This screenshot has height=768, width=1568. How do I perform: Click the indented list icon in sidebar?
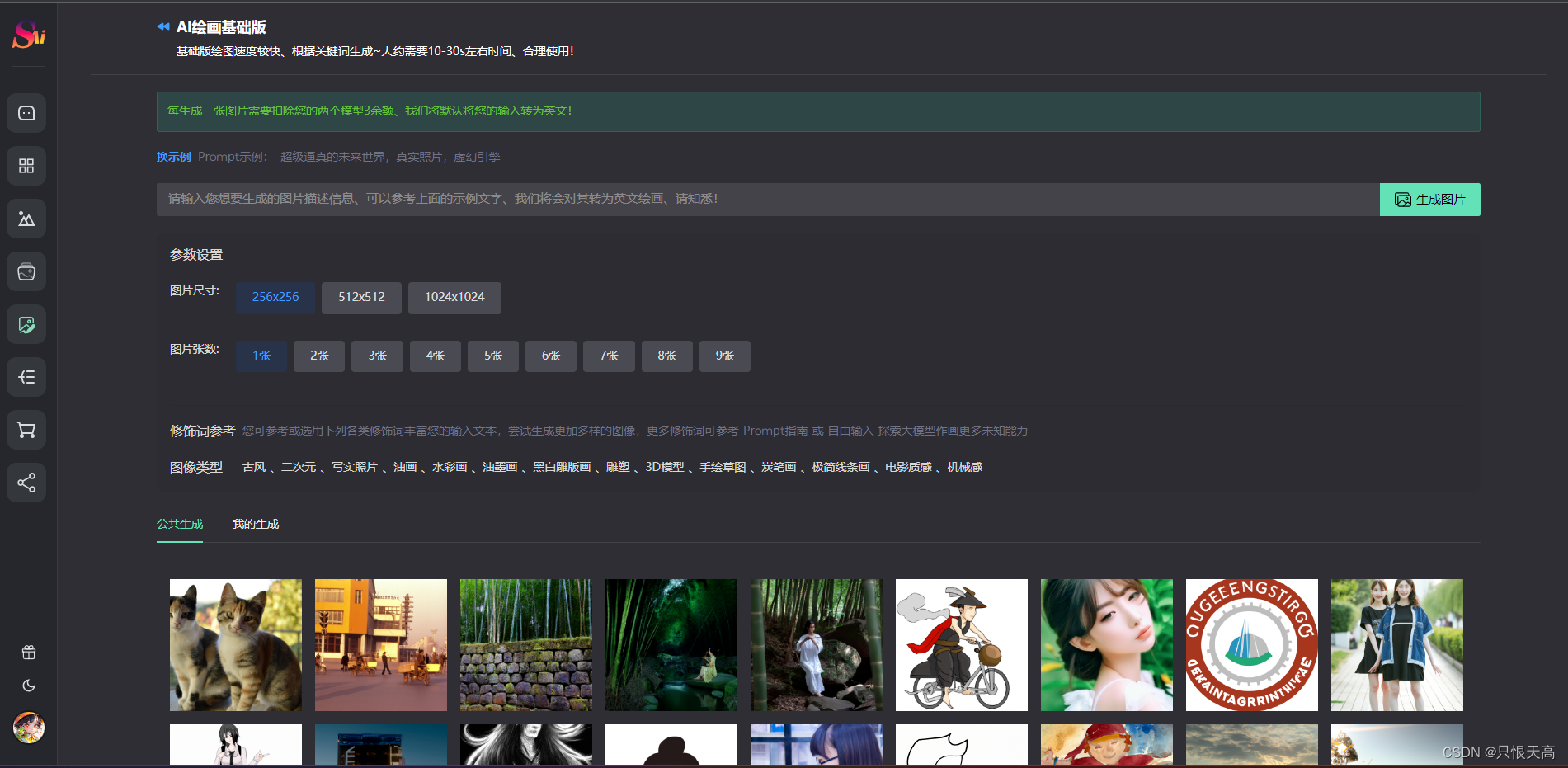coord(26,377)
